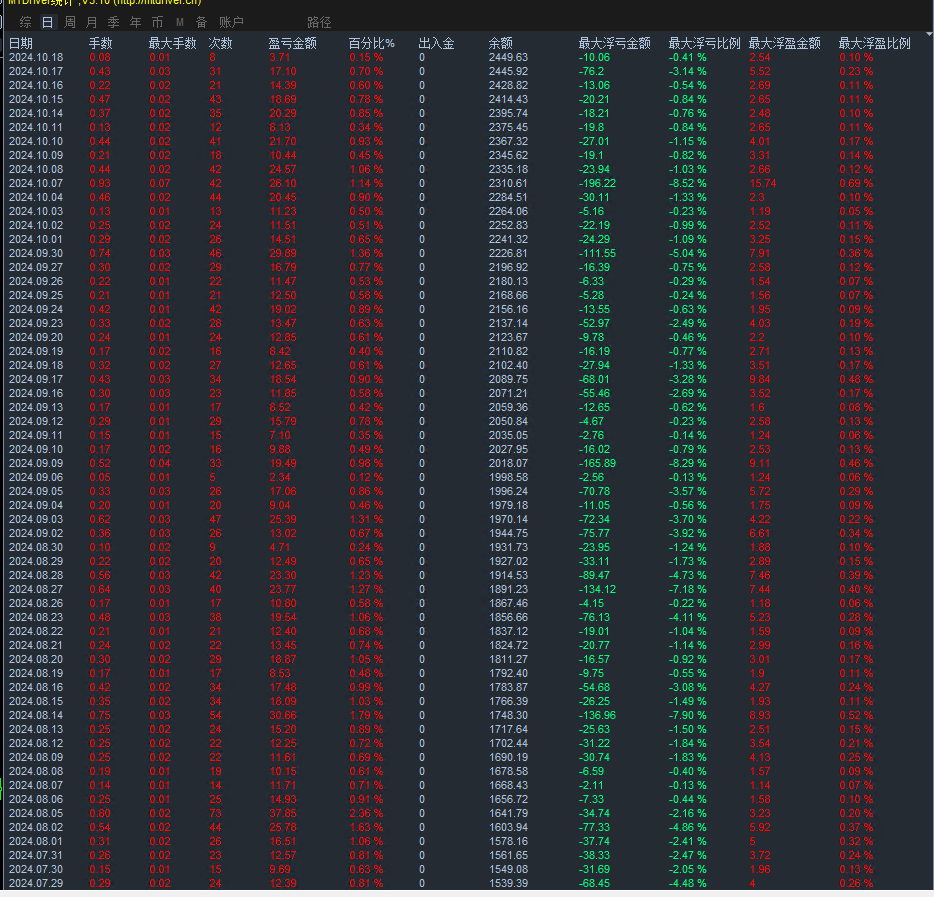Open the 路径 path tab
The width and height of the screenshot is (934, 897).
319,23
